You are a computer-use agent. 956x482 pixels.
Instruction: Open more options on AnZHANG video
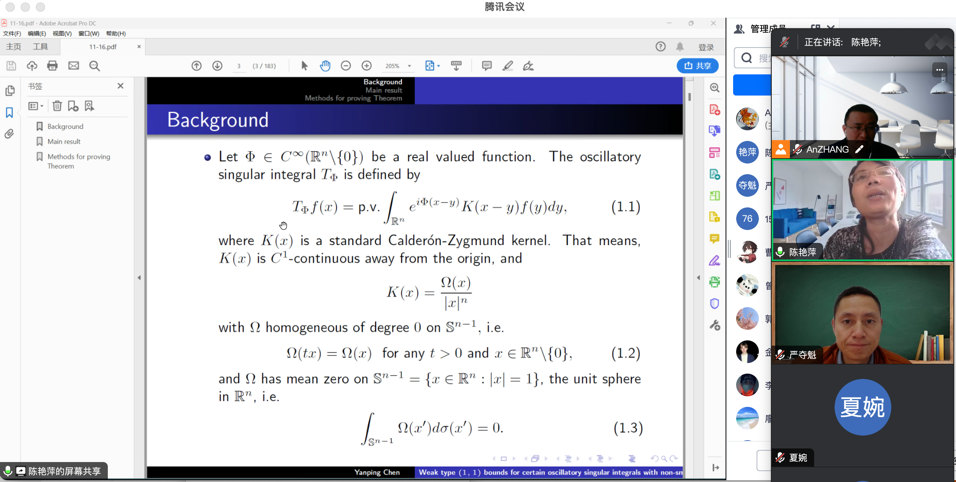[939, 70]
